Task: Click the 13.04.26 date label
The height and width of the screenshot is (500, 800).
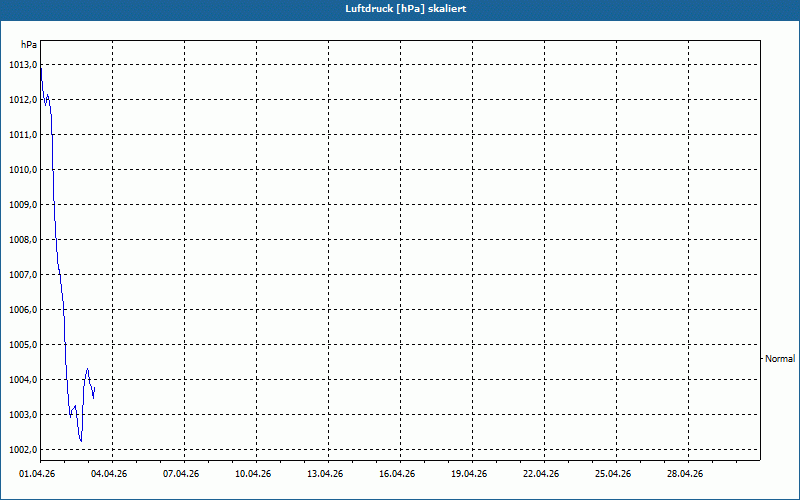Action: (x=325, y=474)
